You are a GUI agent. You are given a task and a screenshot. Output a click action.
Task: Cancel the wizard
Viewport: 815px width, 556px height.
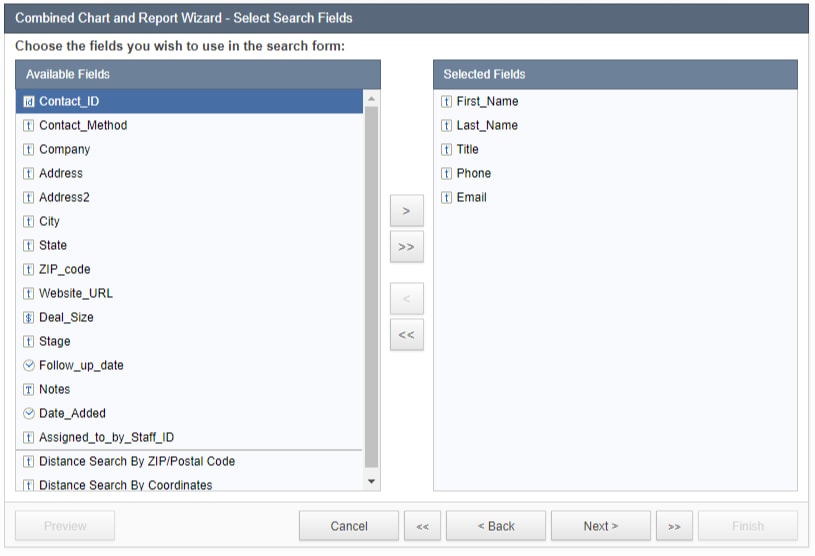click(349, 526)
